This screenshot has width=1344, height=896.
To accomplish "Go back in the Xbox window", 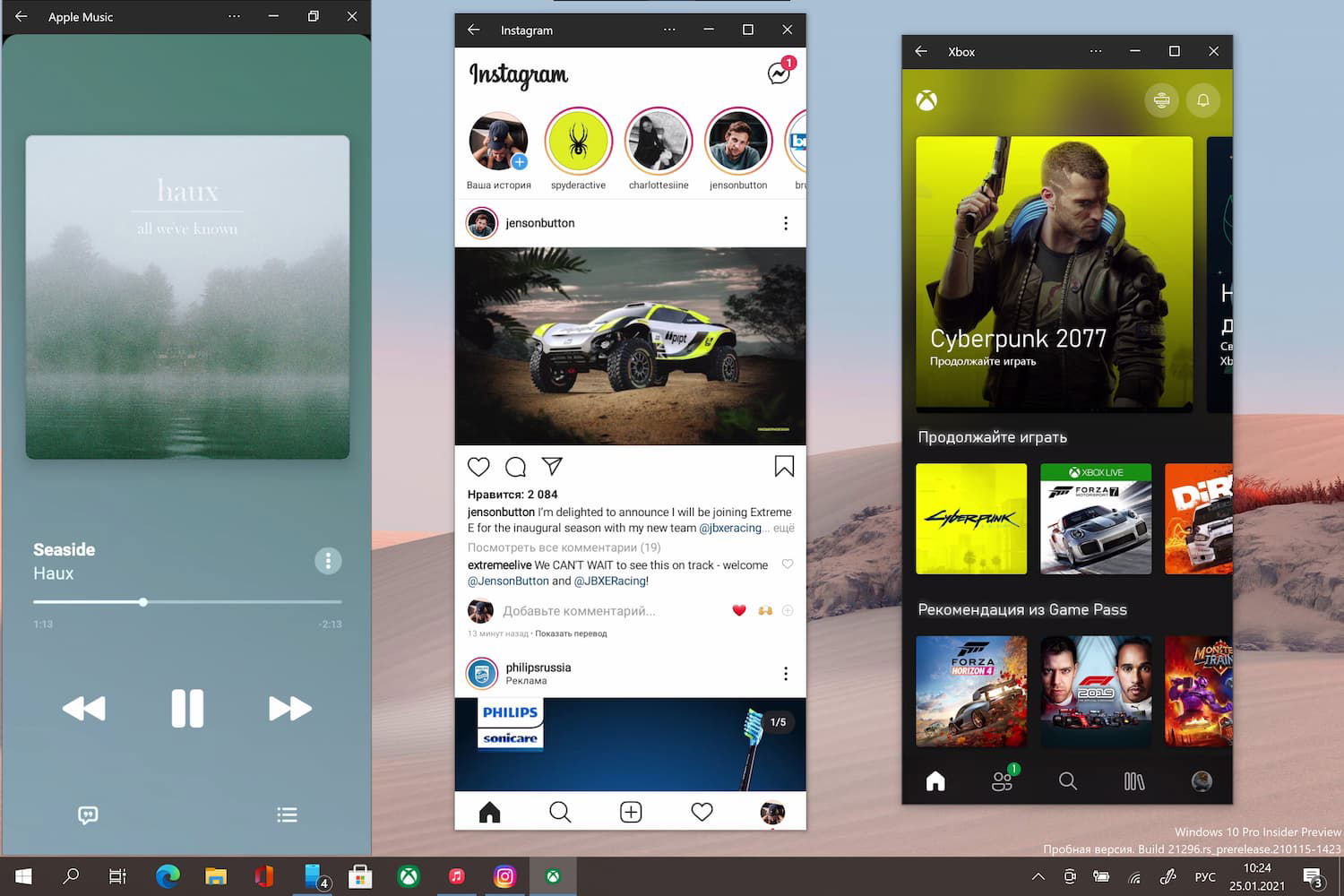I will [x=921, y=51].
